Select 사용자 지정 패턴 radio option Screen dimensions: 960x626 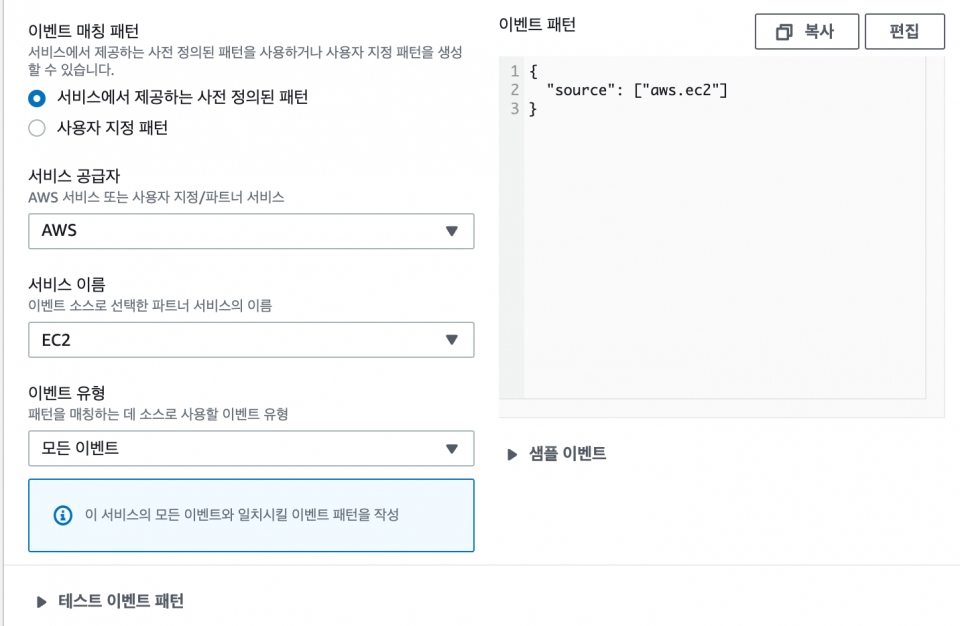(x=37, y=128)
